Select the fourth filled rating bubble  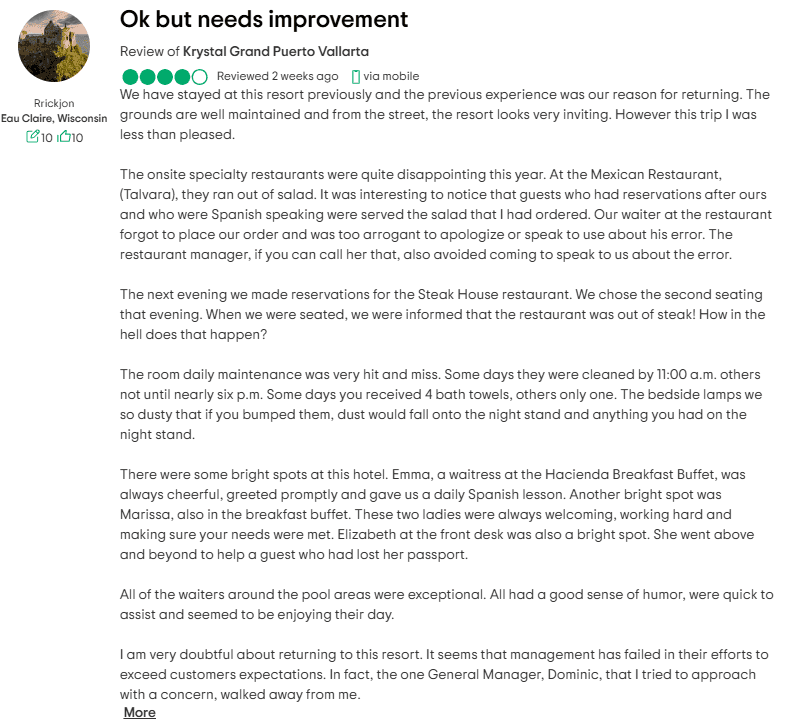tap(182, 77)
